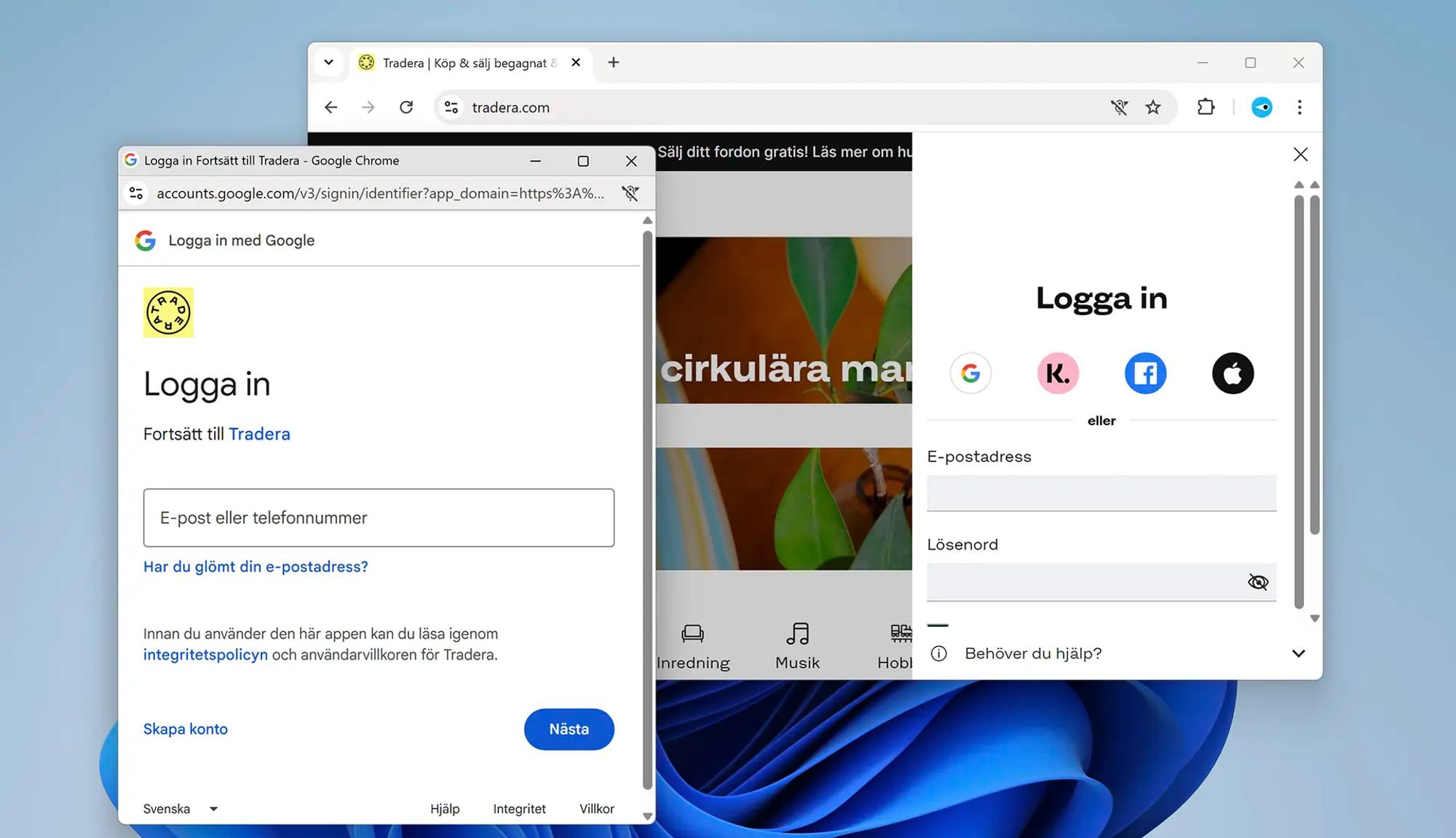Close the Tradera tab
This screenshot has height=838, width=1456.
(x=576, y=63)
